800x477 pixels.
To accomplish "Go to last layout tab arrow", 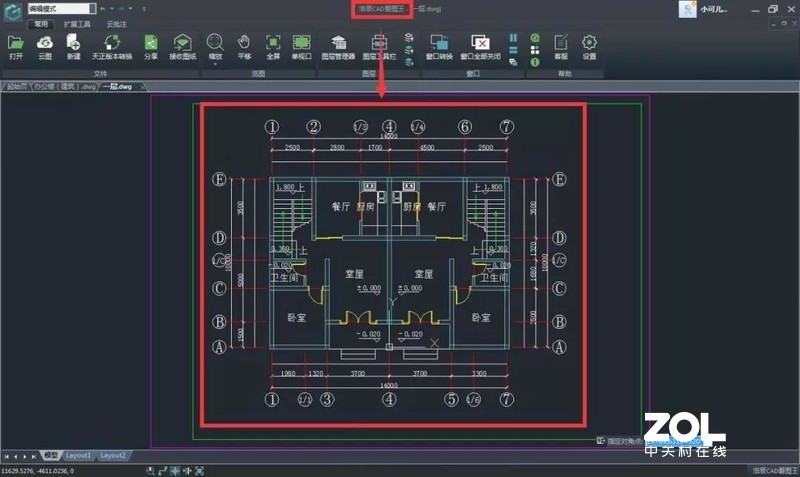I will point(34,456).
